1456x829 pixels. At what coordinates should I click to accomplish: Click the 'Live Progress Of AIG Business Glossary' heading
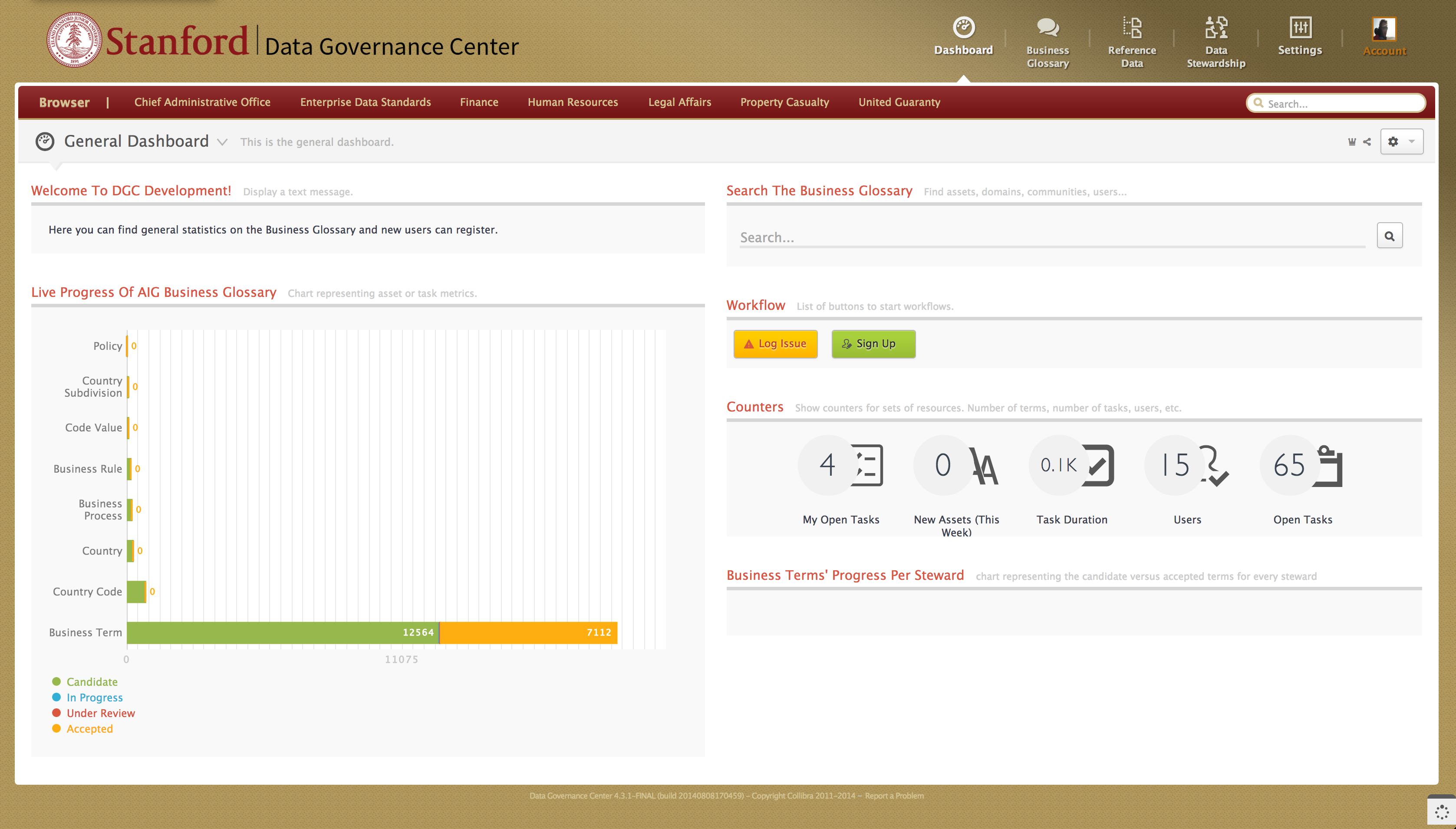pyautogui.click(x=154, y=292)
